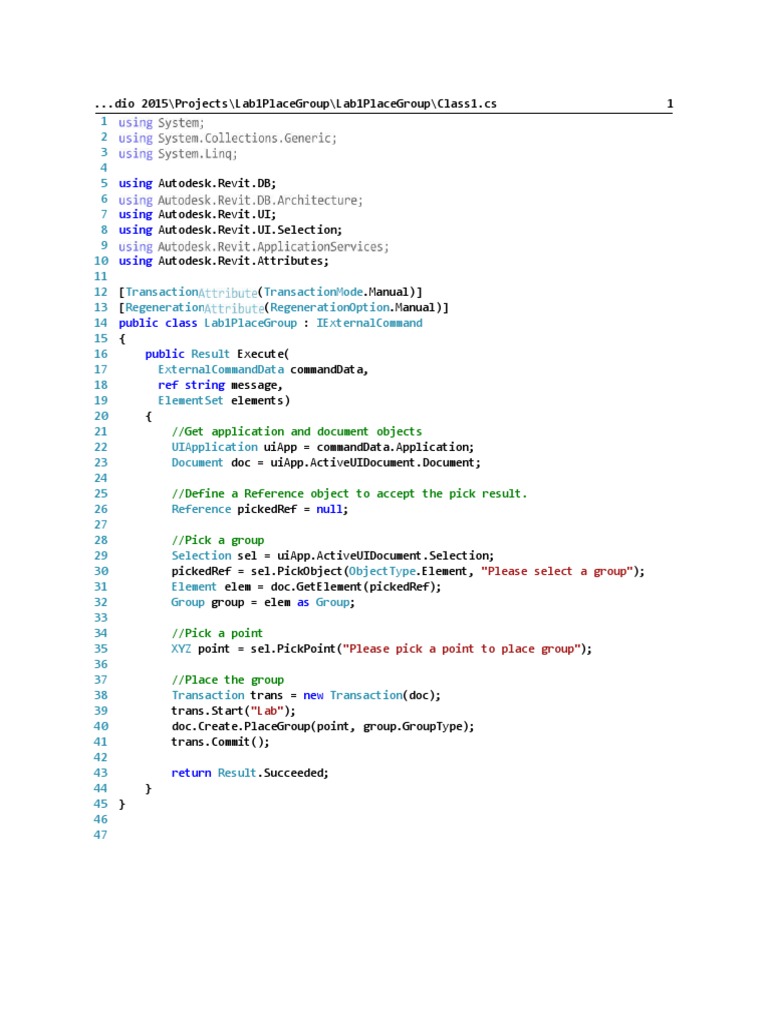Click 'Transaction trans = new Transaction(doc);'

click(306, 696)
